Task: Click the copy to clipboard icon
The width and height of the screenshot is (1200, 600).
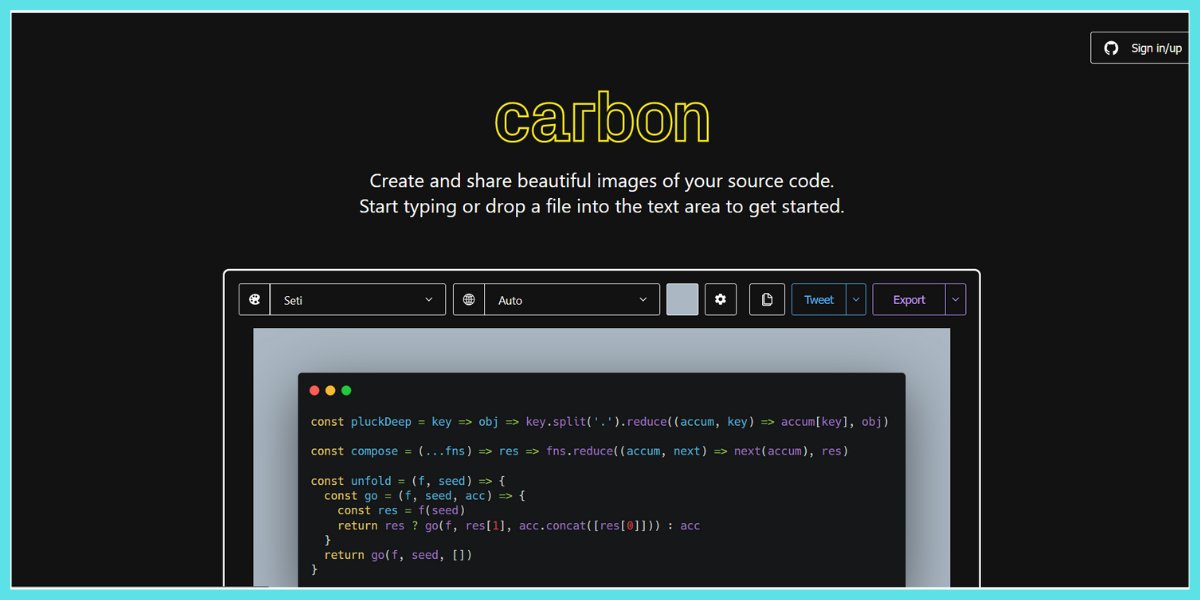Action: tap(767, 299)
